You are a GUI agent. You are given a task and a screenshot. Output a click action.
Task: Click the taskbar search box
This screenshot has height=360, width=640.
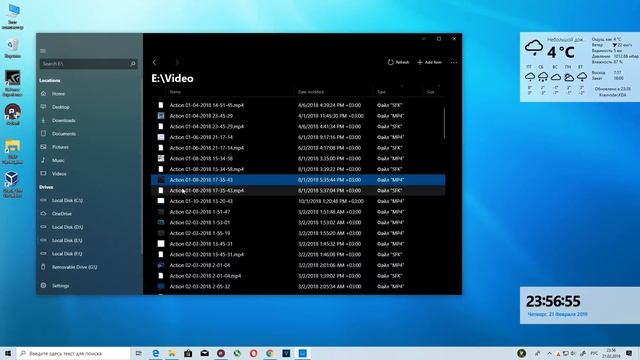coord(73,353)
